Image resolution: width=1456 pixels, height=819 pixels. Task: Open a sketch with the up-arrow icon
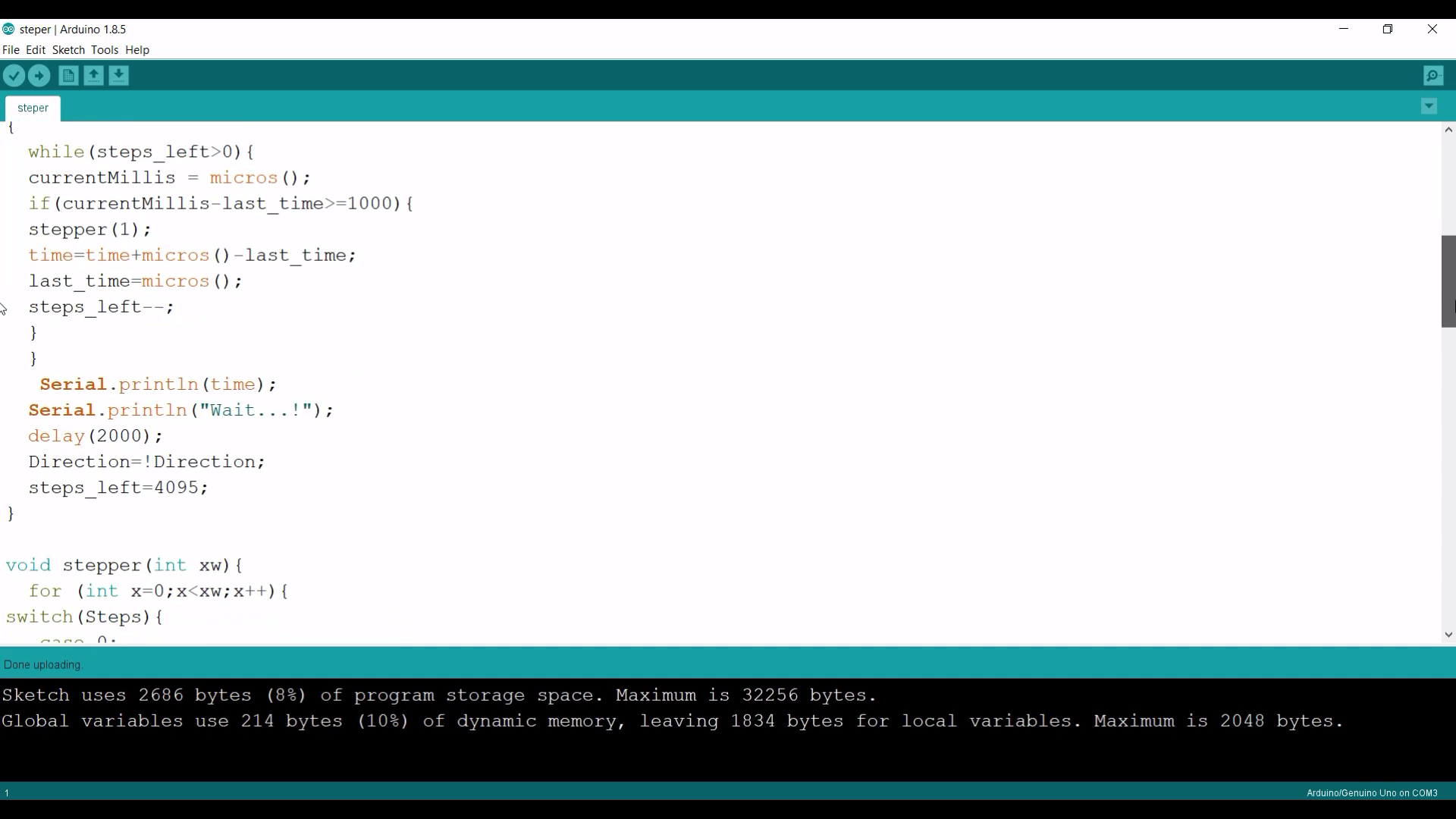click(93, 76)
